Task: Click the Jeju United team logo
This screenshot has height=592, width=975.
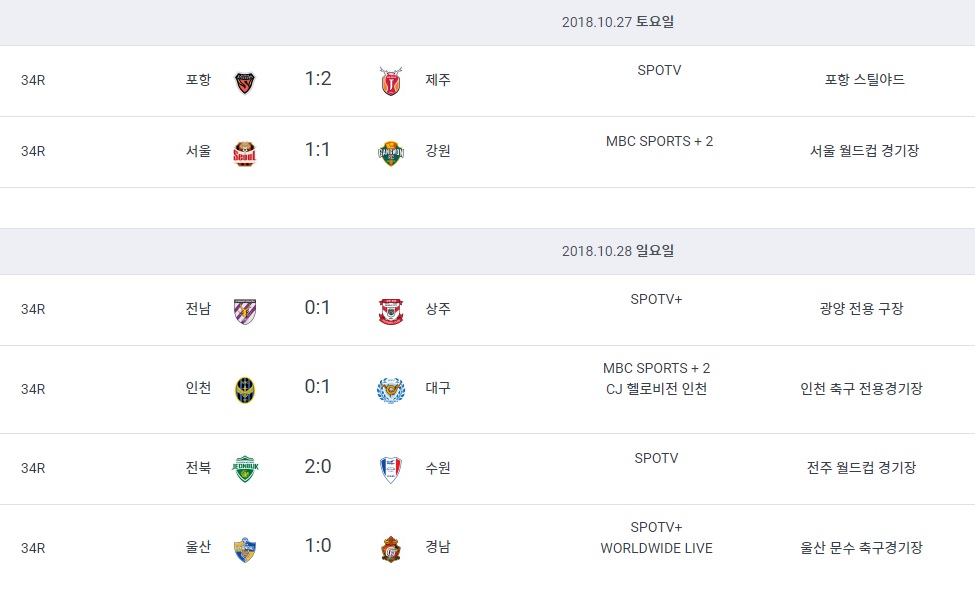Action: point(390,81)
